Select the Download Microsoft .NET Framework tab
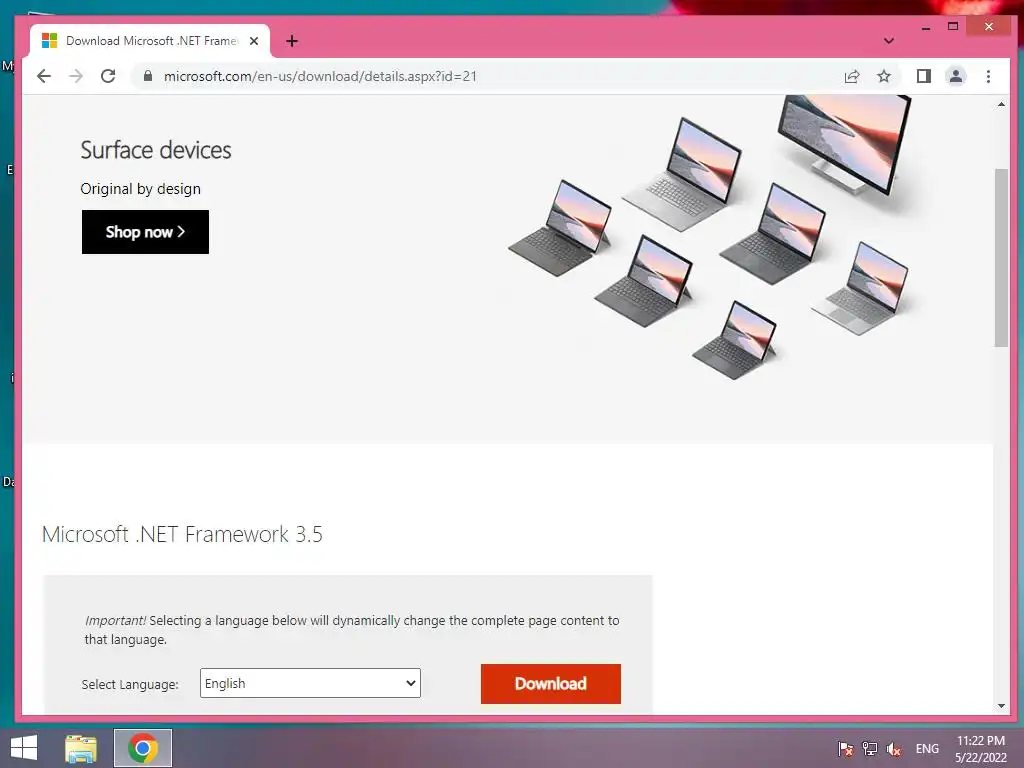The width and height of the screenshot is (1024, 768). tap(150, 41)
